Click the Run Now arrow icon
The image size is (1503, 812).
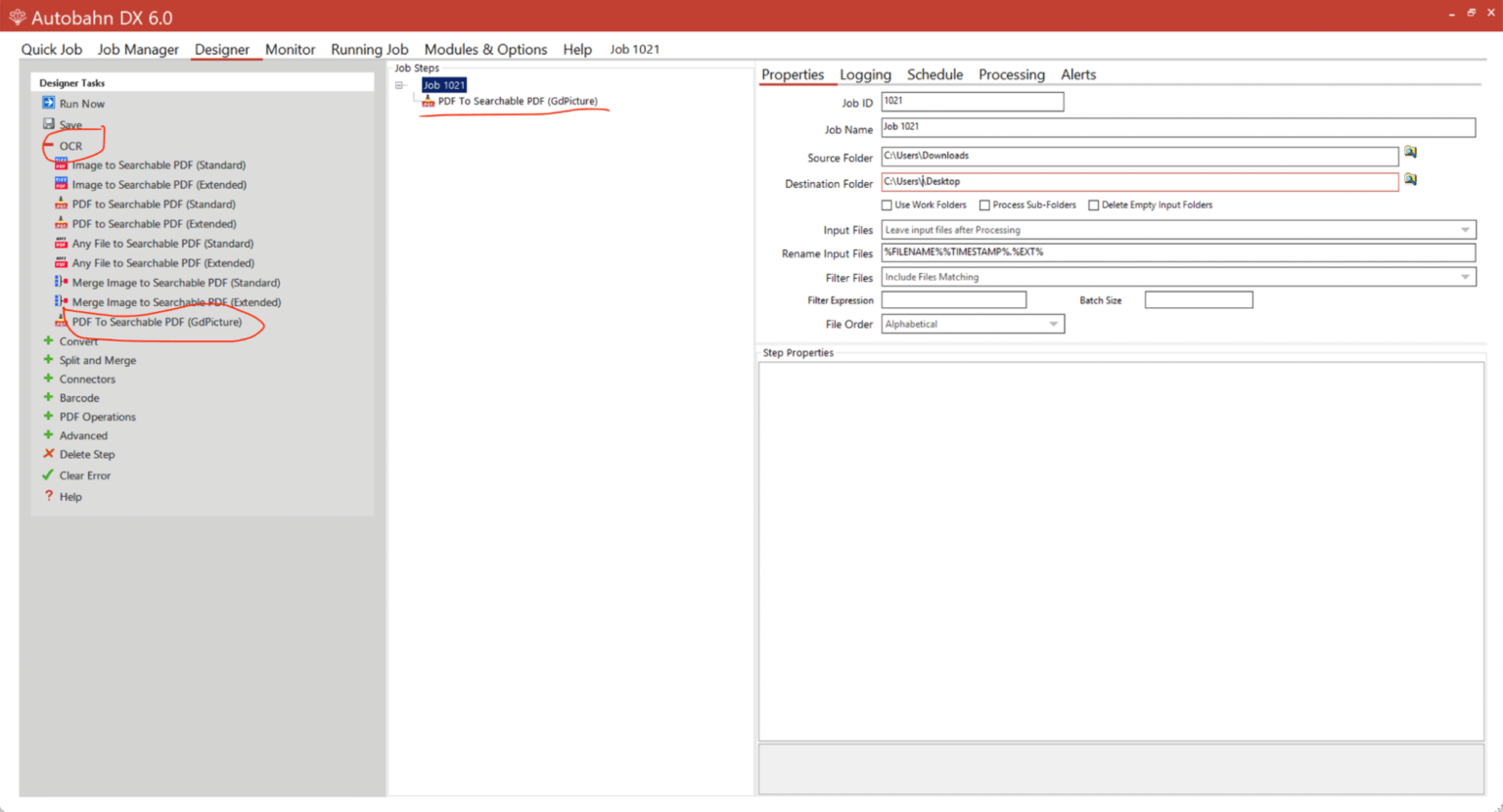pos(49,103)
